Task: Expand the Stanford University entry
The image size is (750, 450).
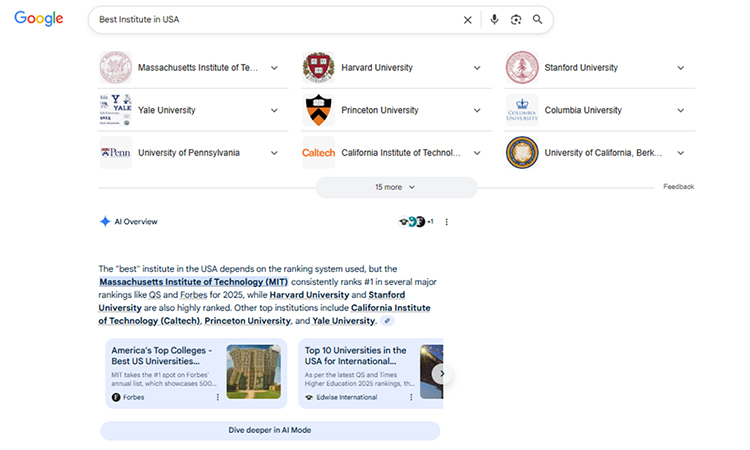Action: tap(681, 68)
